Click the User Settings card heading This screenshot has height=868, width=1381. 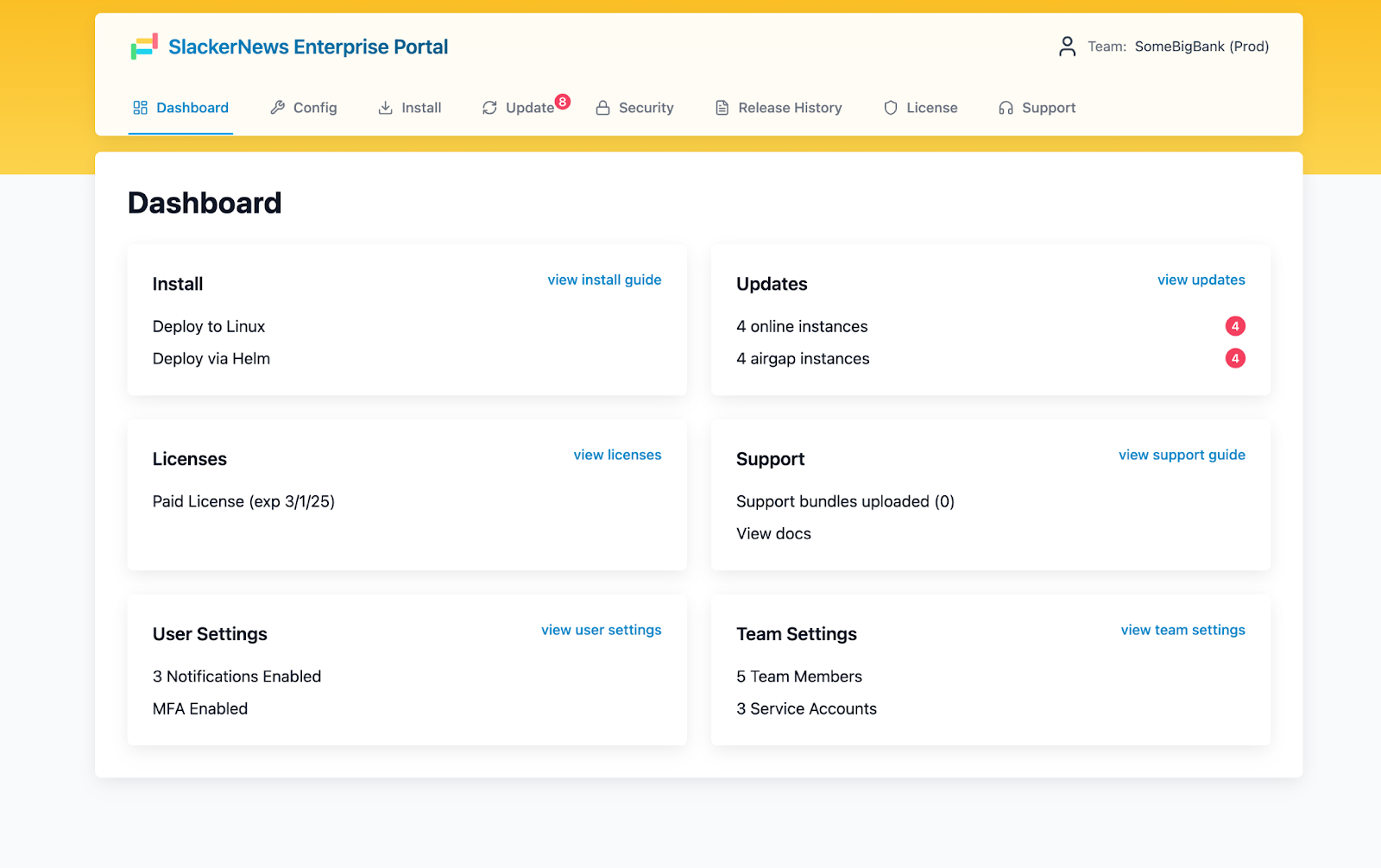pos(210,634)
